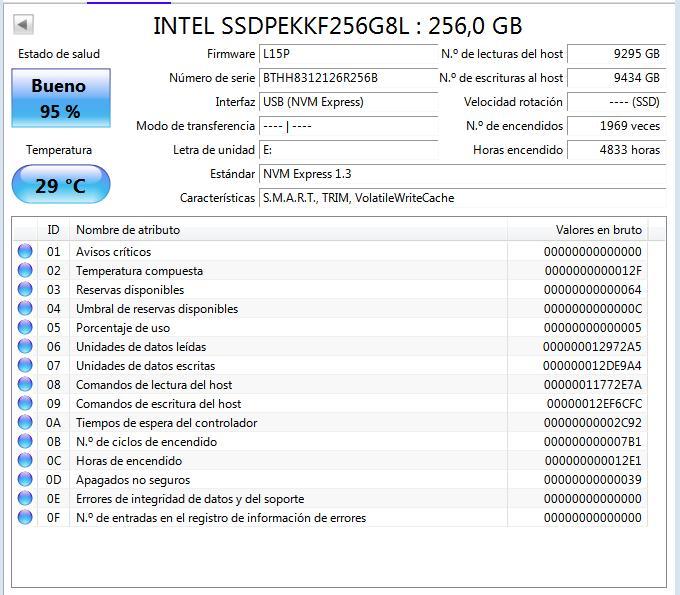Click the Interfaz field USB (NVM Express)

click(x=348, y=102)
